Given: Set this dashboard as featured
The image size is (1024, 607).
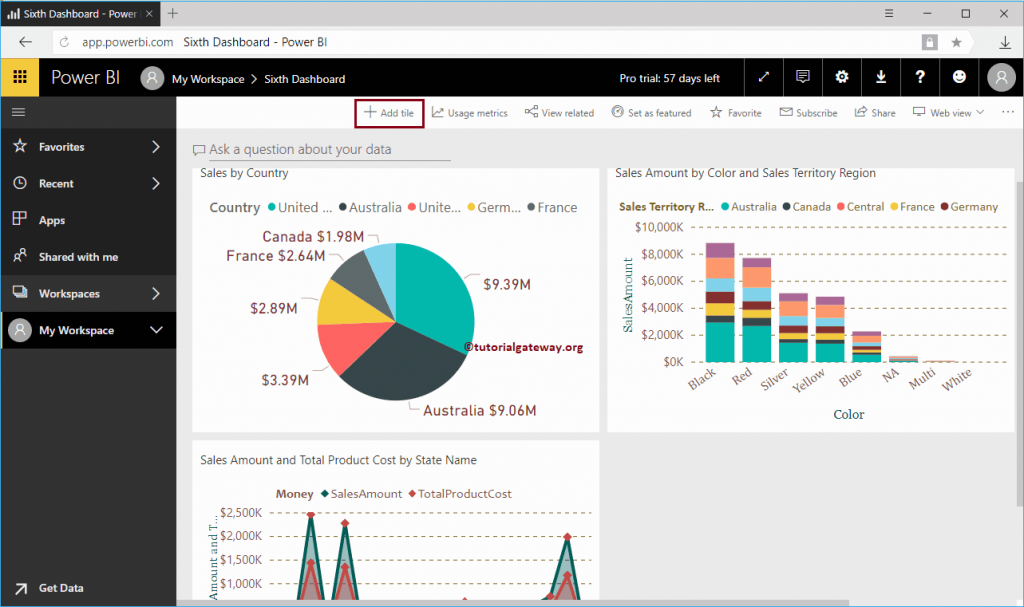Looking at the screenshot, I should [x=651, y=112].
